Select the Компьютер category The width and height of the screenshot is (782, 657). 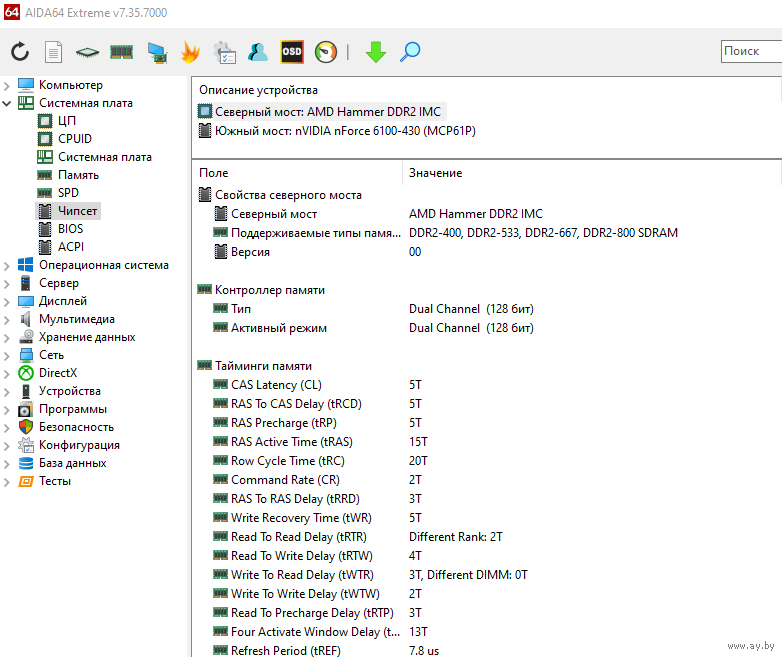70,85
